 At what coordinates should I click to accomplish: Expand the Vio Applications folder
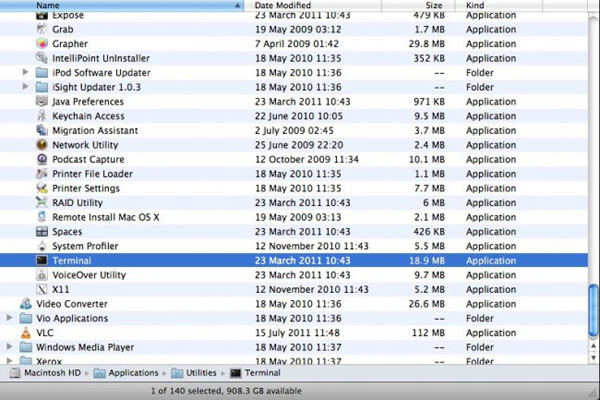pyautogui.click(x=9, y=318)
